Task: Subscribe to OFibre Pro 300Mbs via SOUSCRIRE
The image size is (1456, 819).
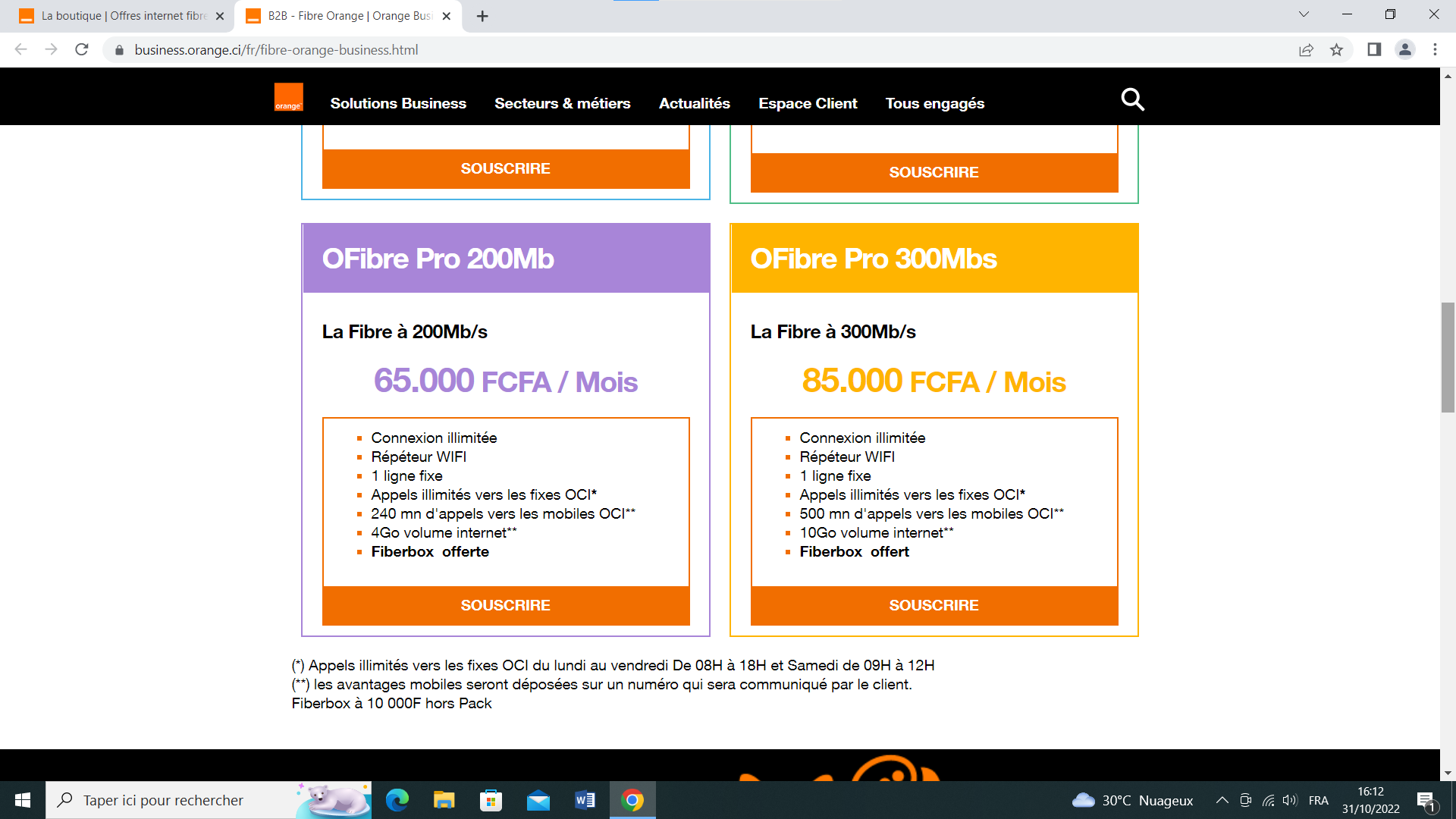Action: [x=934, y=605]
